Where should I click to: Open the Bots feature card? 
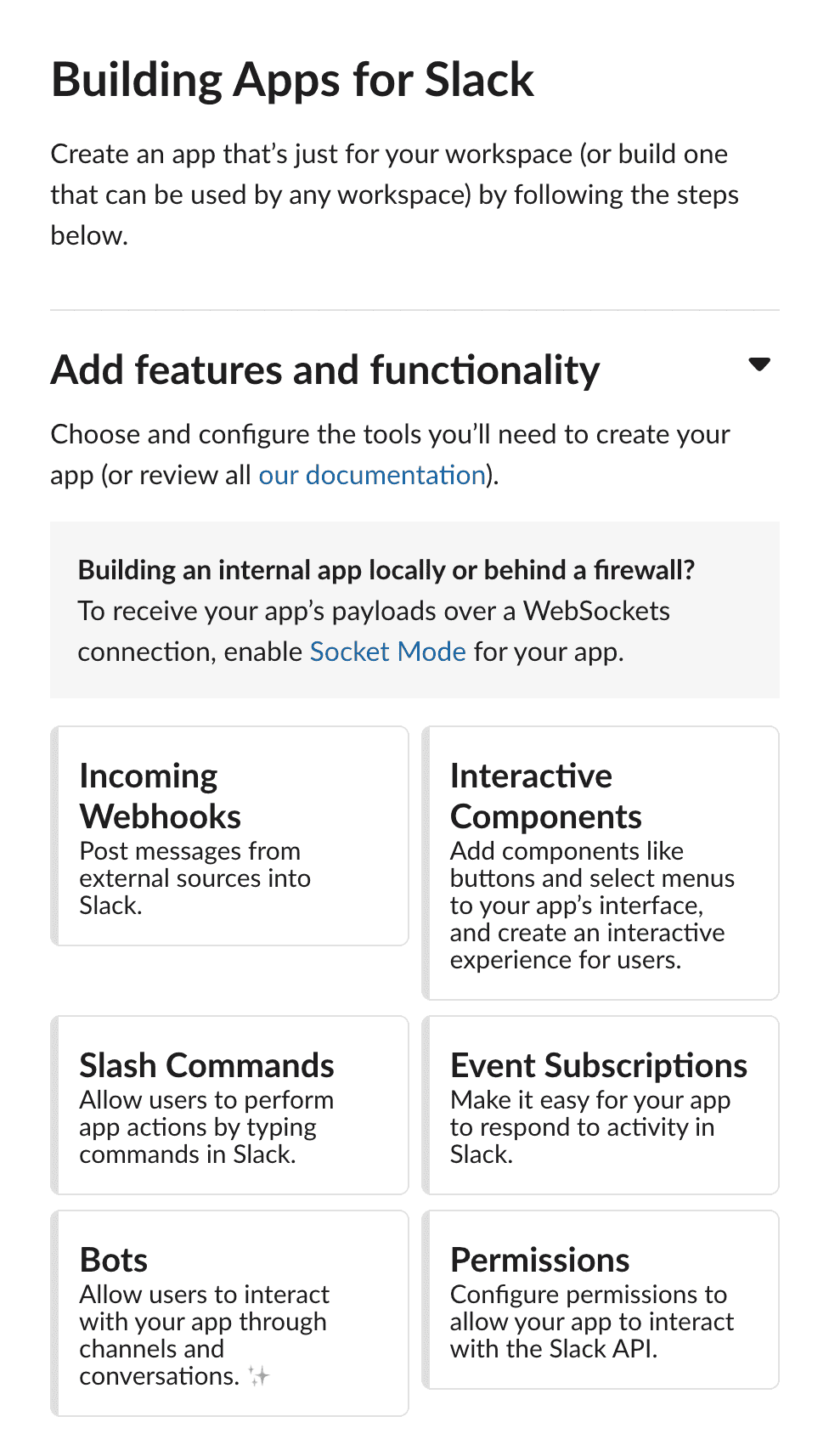tap(229, 1313)
